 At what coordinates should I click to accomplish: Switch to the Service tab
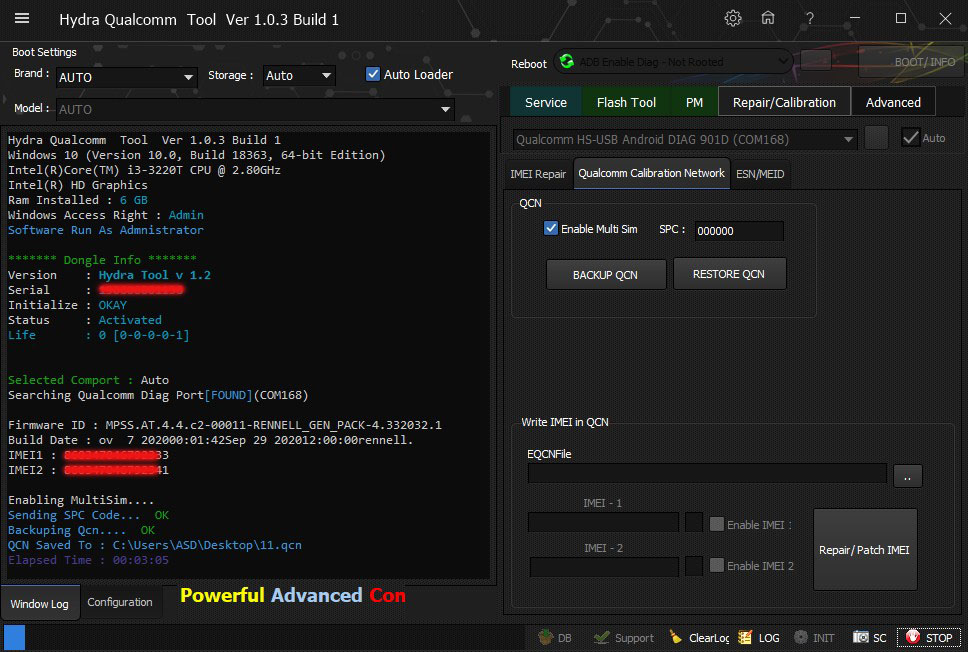click(x=546, y=102)
